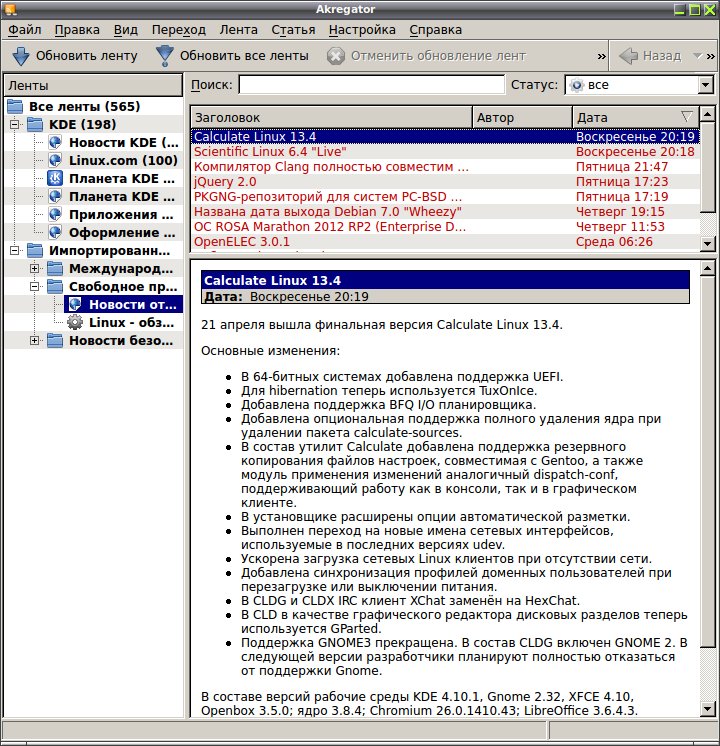Select the Linux.com (100) feed
Screen dimensions: 720x746
point(114,160)
